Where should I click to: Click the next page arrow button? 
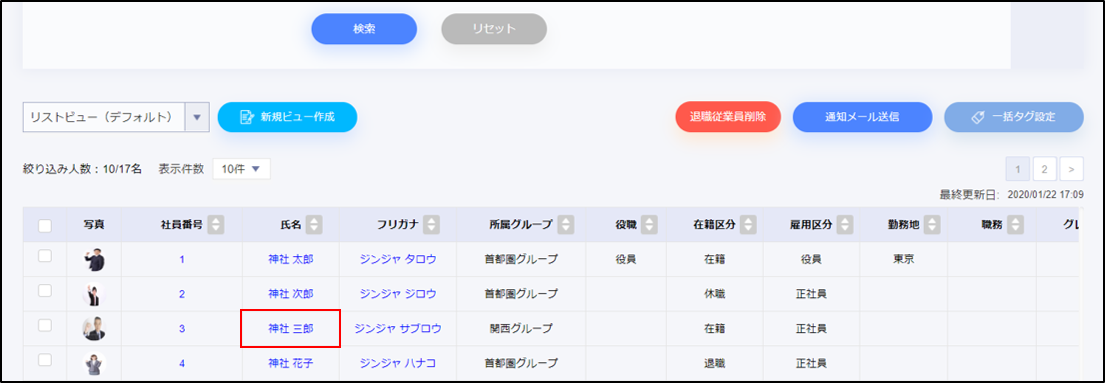point(1071,169)
